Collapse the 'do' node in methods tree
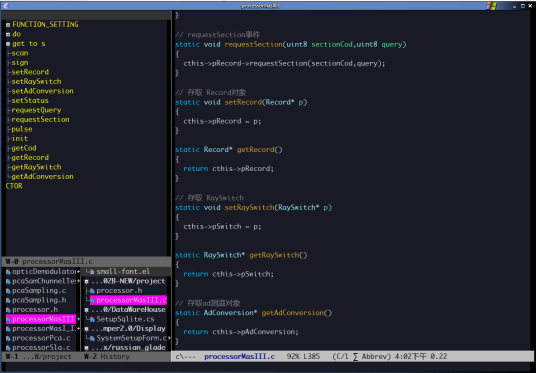The width and height of the screenshot is (536, 373). coord(8,34)
